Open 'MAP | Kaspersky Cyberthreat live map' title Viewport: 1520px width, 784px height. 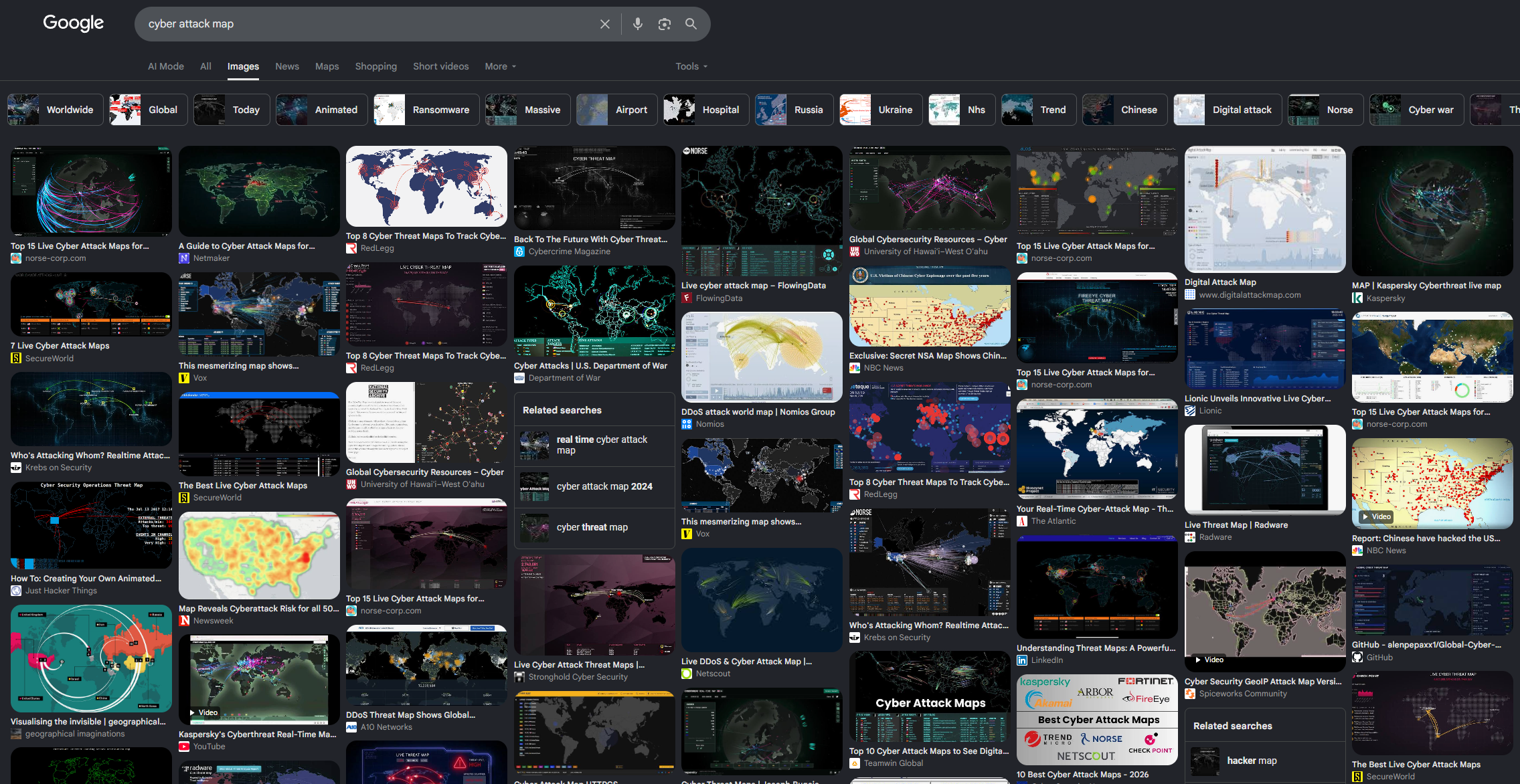tap(1426, 286)
